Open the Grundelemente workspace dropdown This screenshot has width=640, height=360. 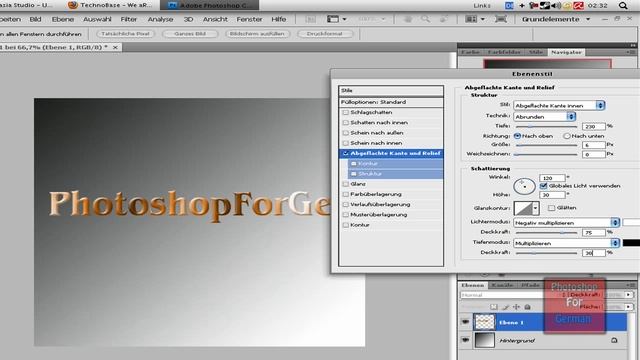point(556,19)
